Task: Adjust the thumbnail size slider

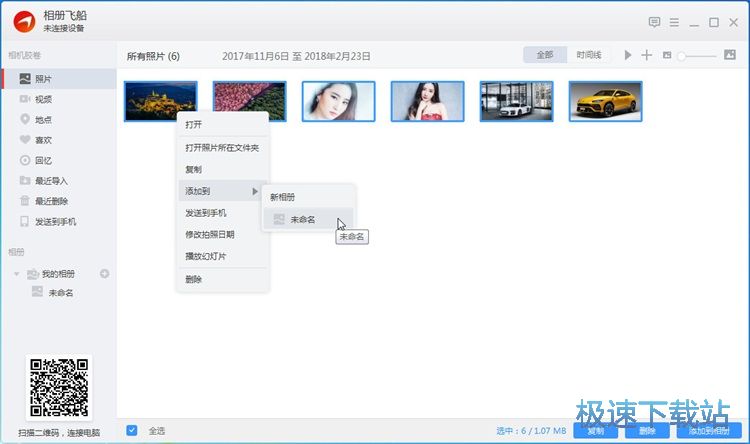Action: pos(699,56)
